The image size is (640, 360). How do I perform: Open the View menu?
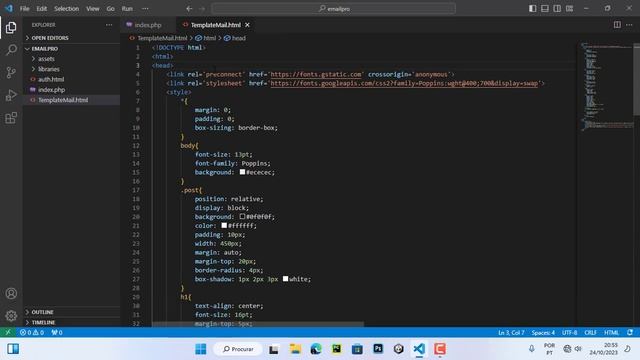coord(93,9)
